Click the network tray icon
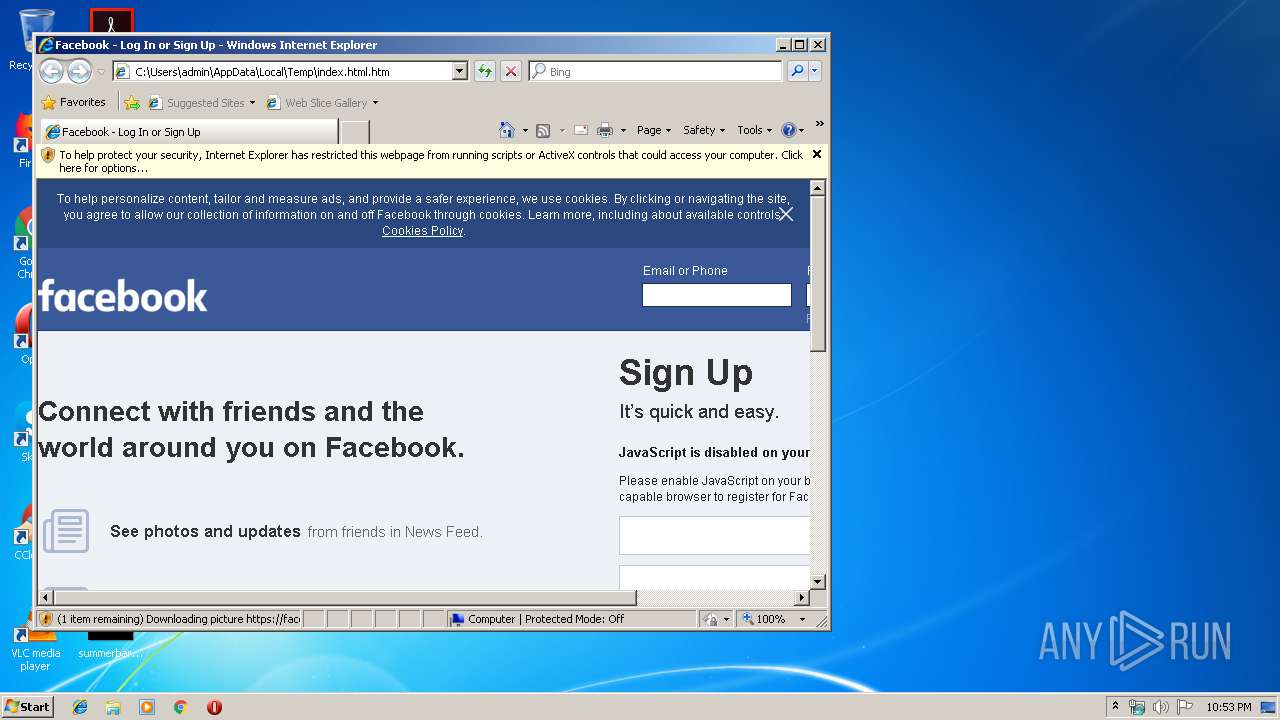Image resolution: width=1280 pixels, height=720 pixels. point(1137,707)
